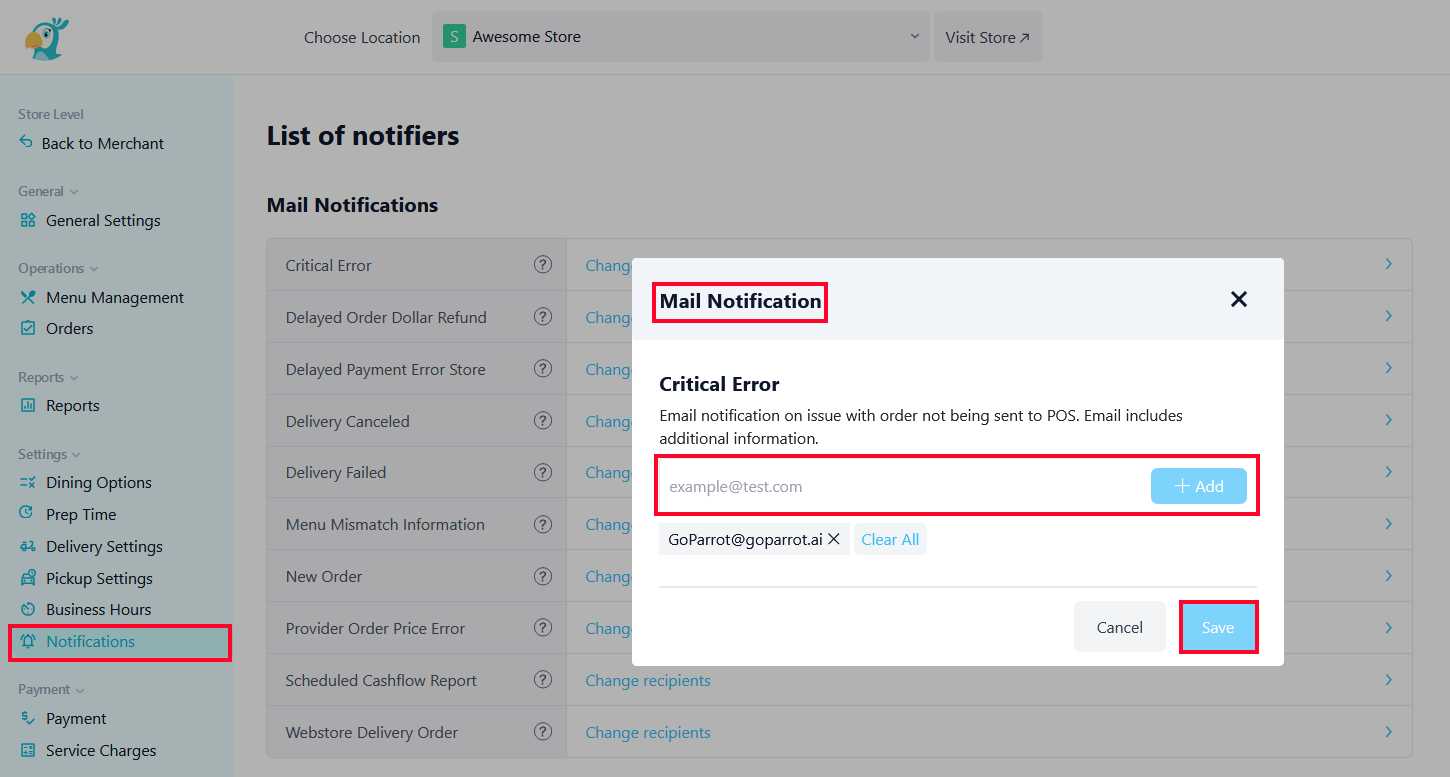Open Orders in the sidebar
This screenshot has height=777, width=1450.
coord(56,328)
